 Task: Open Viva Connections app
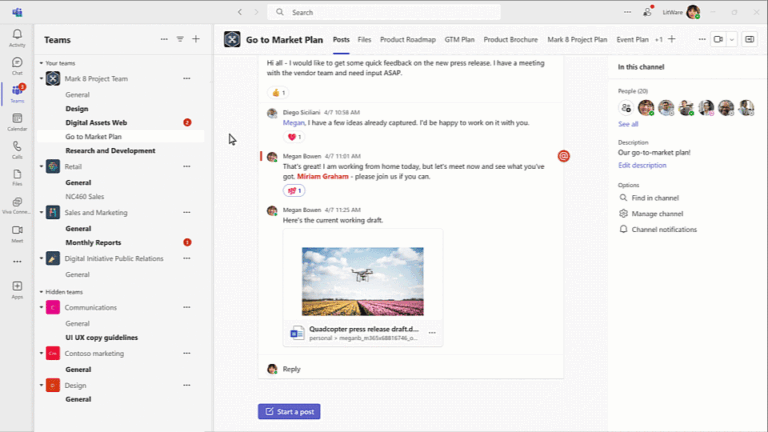17,205
